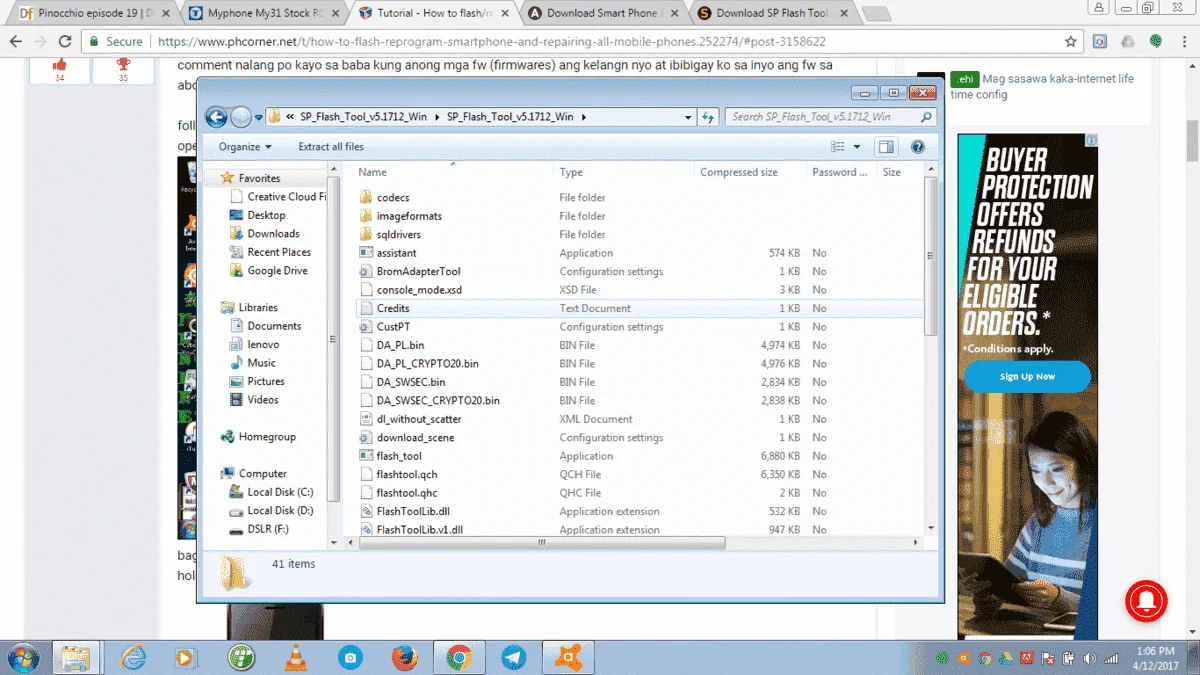Select the assistant application icon
The width and height of the screenshot is (1200, 675).
[365, 253]
